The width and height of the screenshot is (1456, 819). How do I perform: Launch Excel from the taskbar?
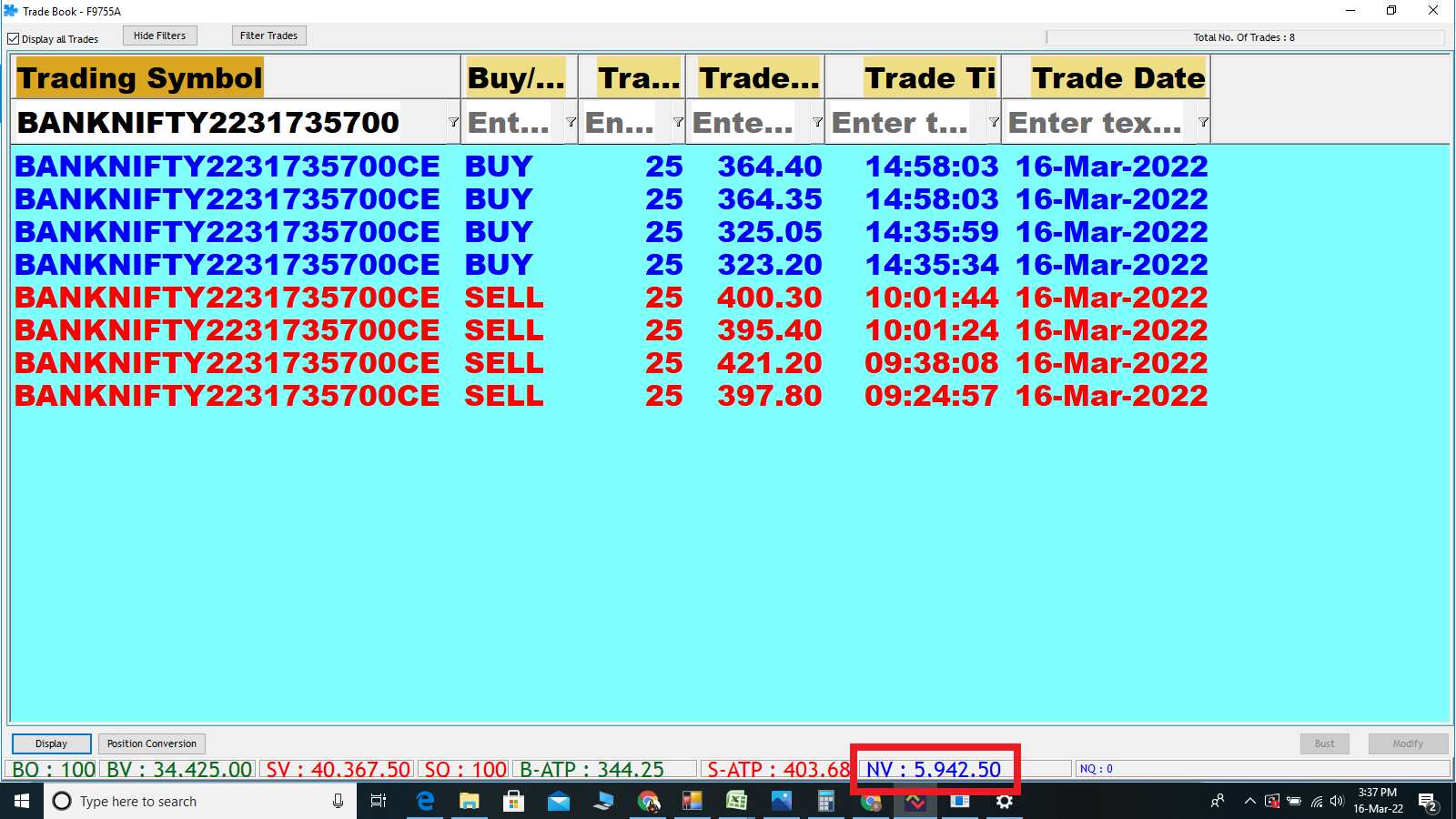736,801
